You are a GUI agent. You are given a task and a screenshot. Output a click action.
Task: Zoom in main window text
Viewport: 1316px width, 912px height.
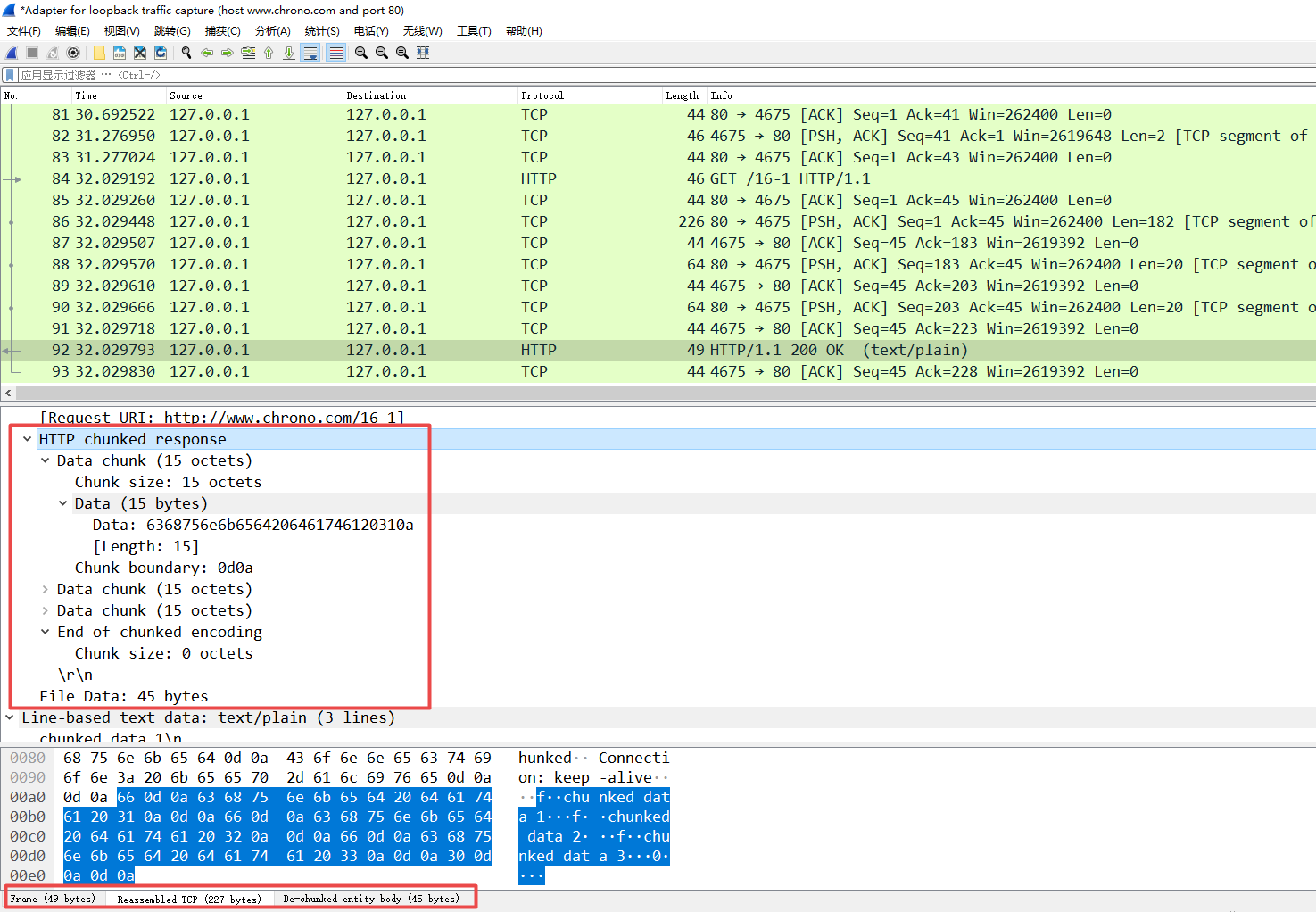361,53
